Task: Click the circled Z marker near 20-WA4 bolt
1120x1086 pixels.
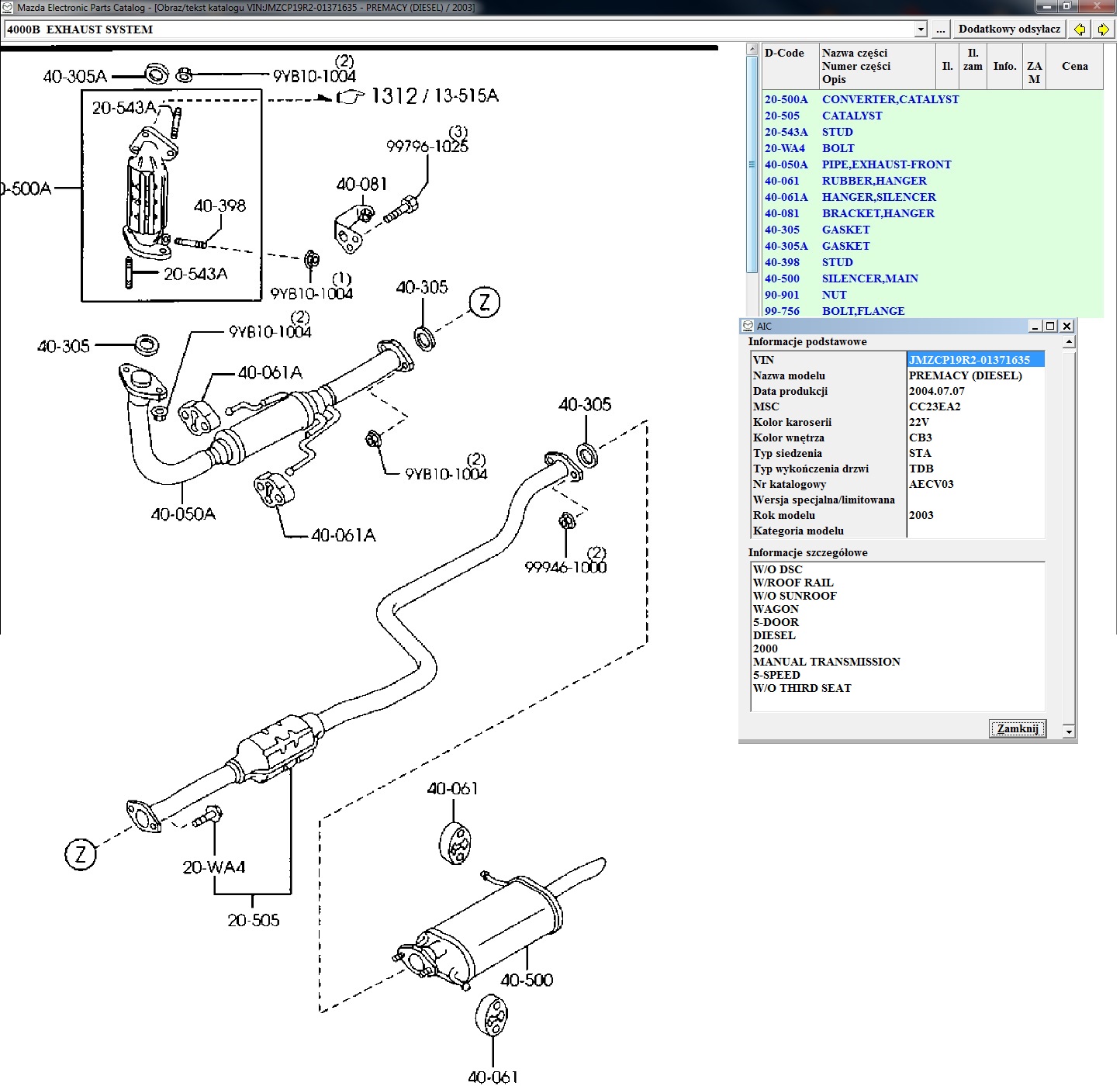Action: 81,855
